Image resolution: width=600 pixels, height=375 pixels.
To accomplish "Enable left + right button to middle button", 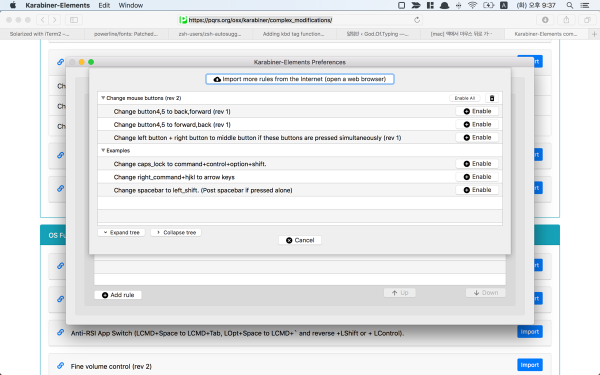I will (x=477, y=137).
